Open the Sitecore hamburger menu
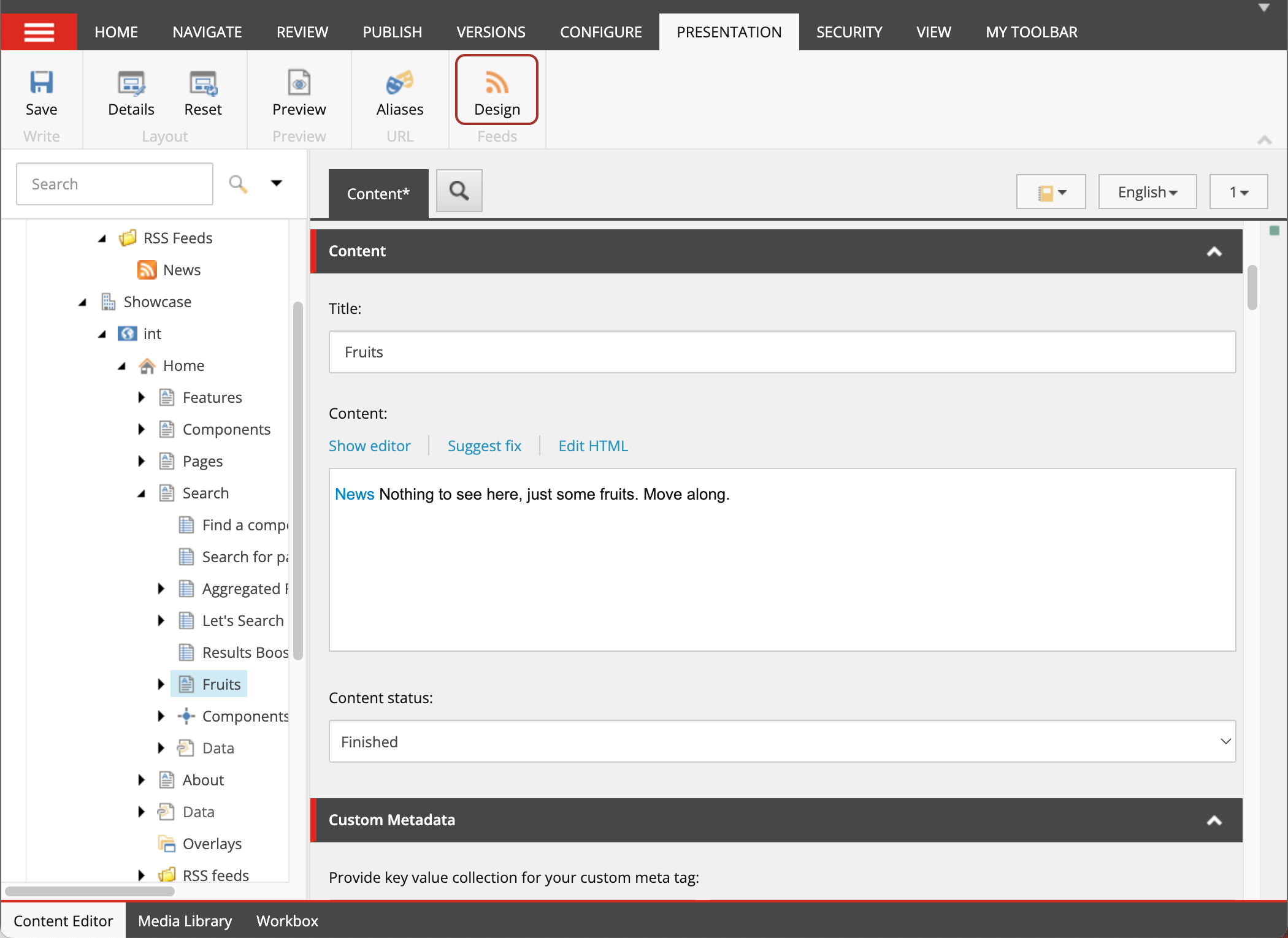The image size is (1288, 938). pos(39,32)
